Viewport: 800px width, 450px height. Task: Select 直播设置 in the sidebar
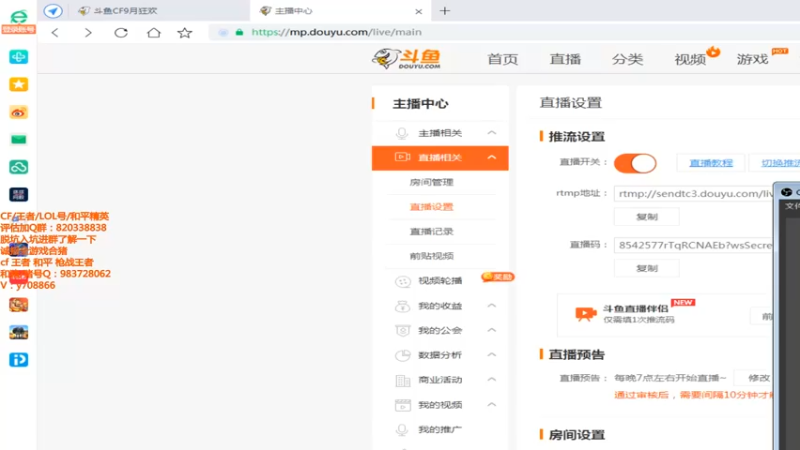431,207
